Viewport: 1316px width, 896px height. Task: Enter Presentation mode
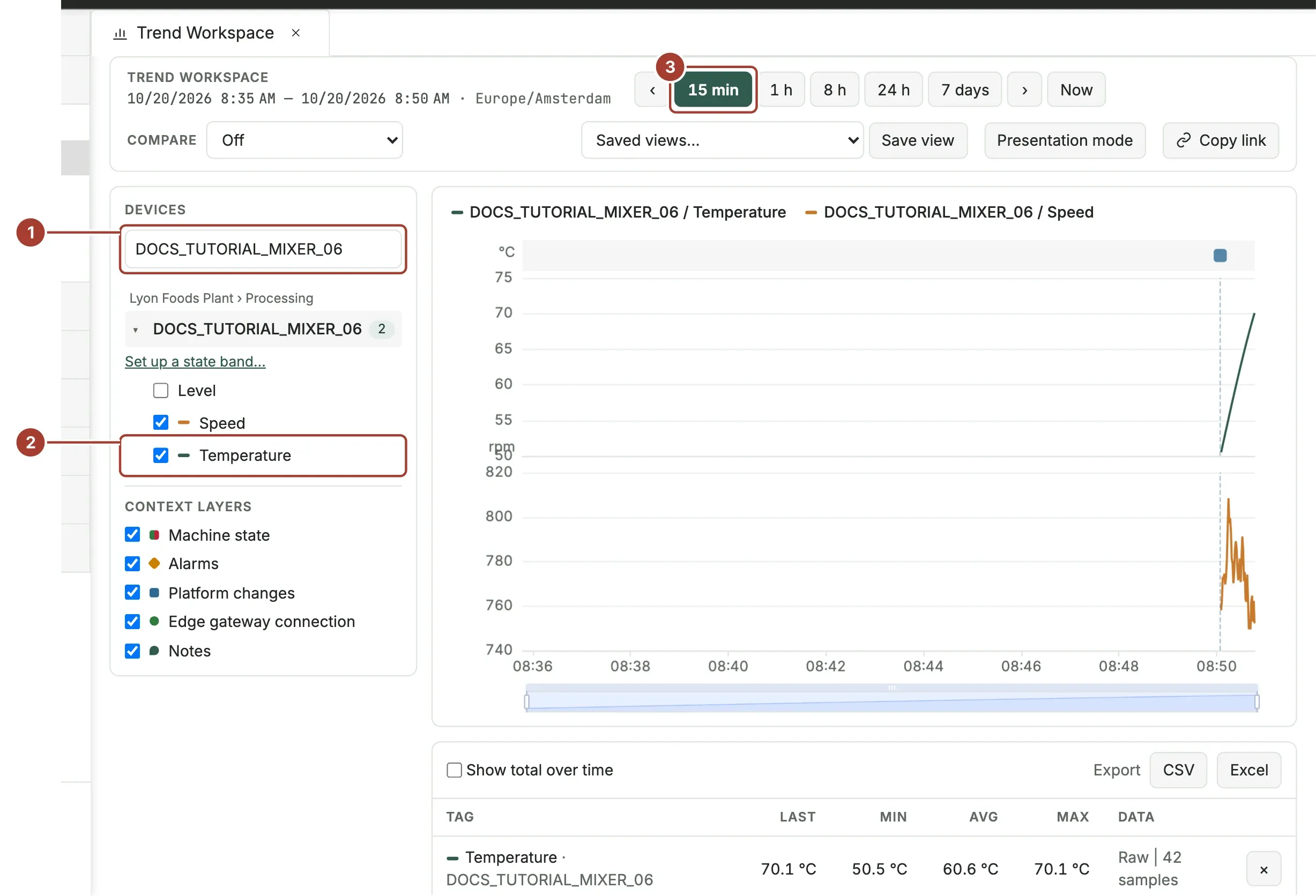[x=1065, y=140]
